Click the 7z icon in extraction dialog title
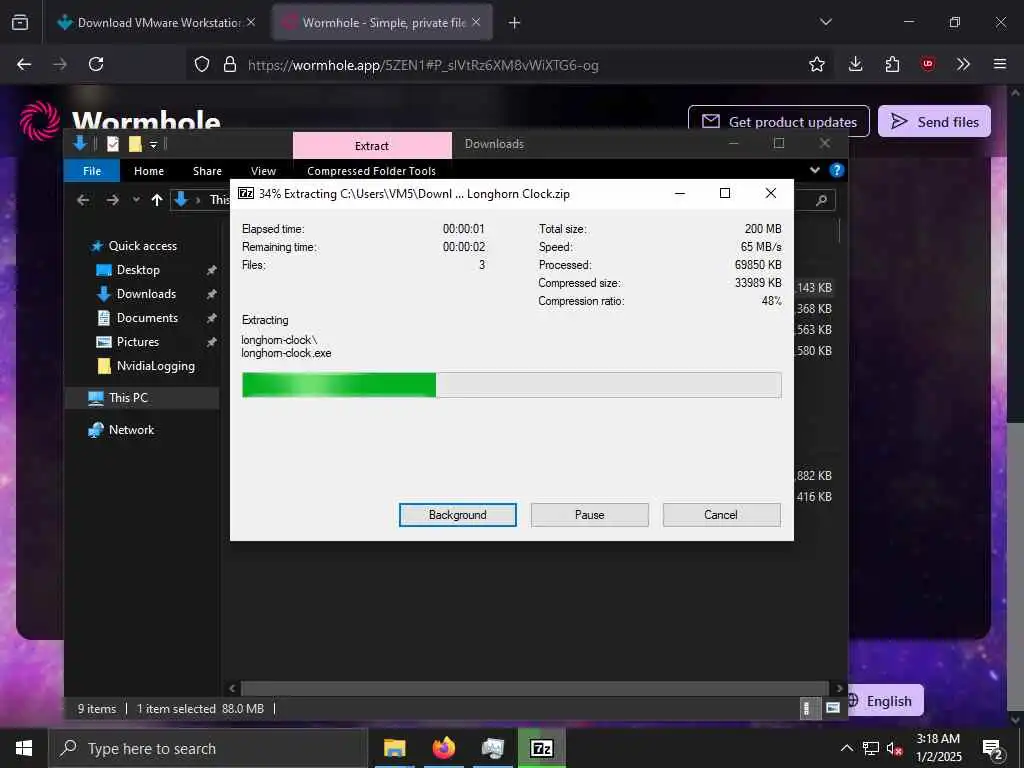This screenshot has height=768, width=1024. tap(246, 193)
